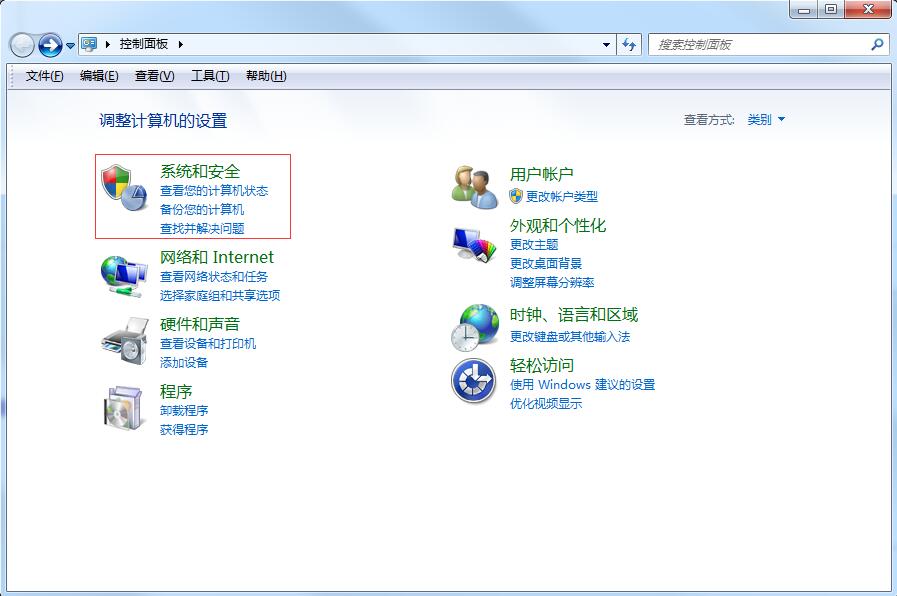Screen dimensions: 897x596
Task: Click 卸载程序 link
Action: (x=184, y=410)
